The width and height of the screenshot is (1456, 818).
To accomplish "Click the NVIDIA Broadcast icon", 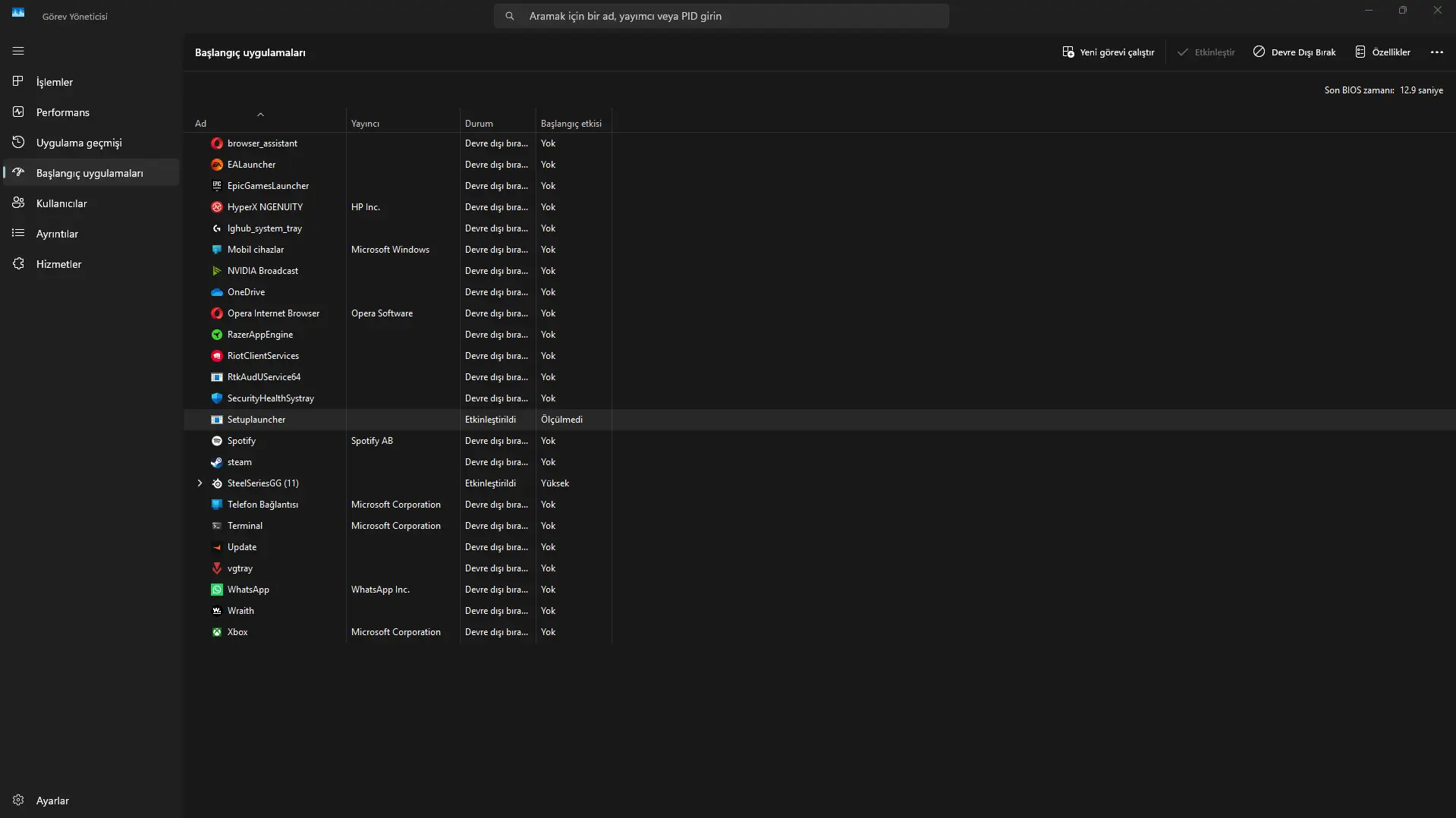I will click(x=217, y=271).
